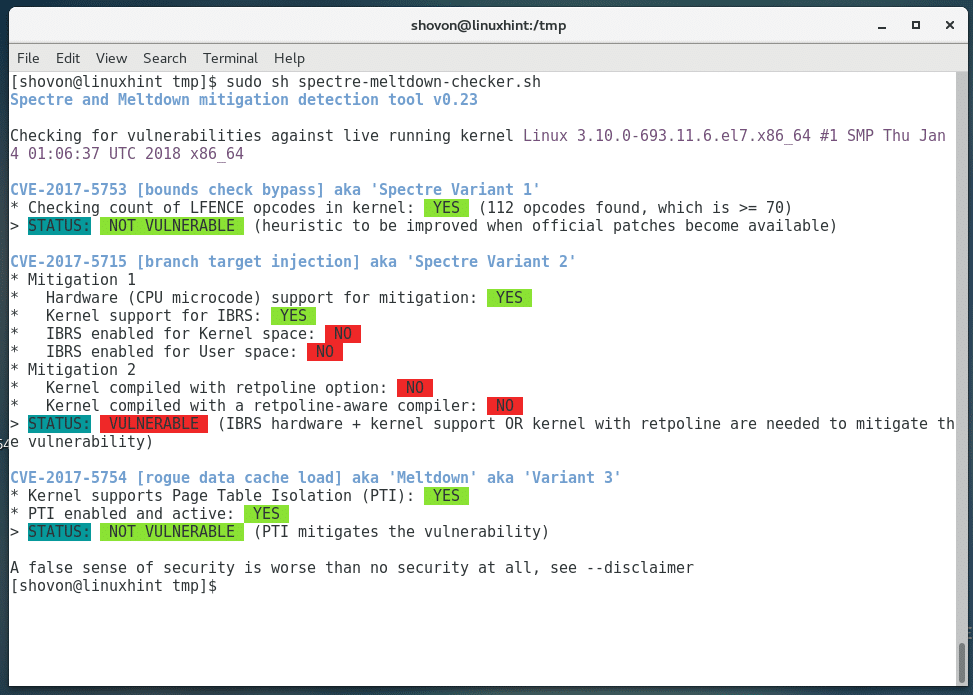Open the Terminal menu

point(230,58)
